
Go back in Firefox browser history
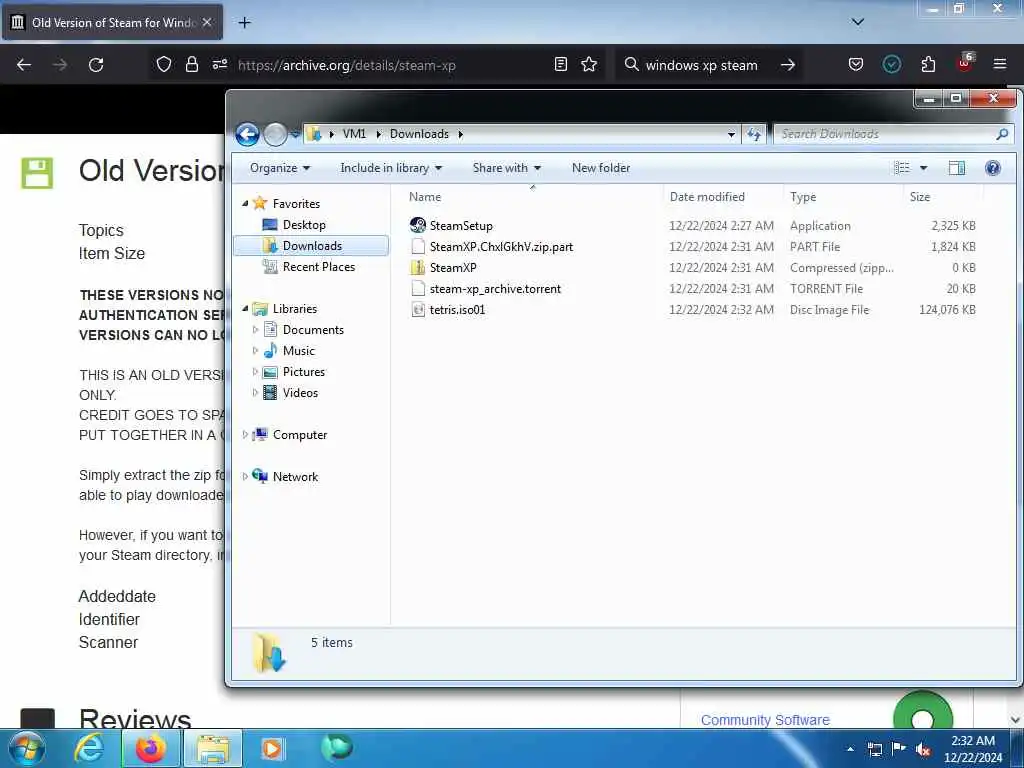pos(24,65)
